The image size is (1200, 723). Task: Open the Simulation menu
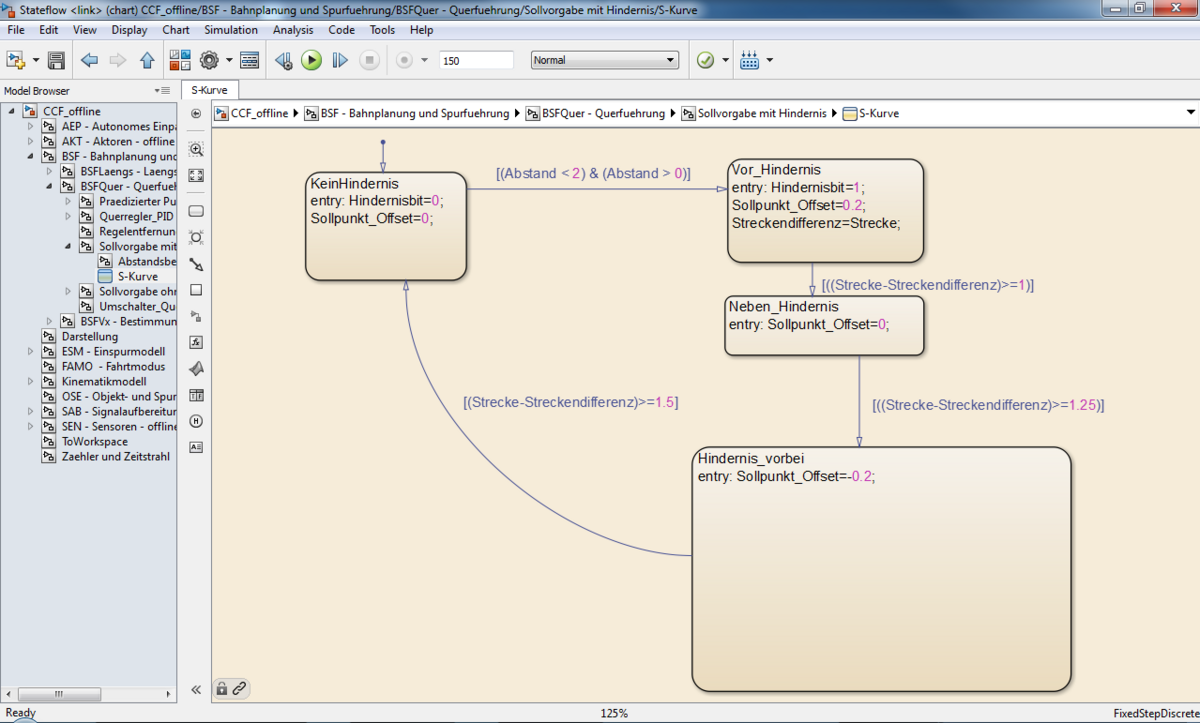pyautogui.click(x=231, y=30)
